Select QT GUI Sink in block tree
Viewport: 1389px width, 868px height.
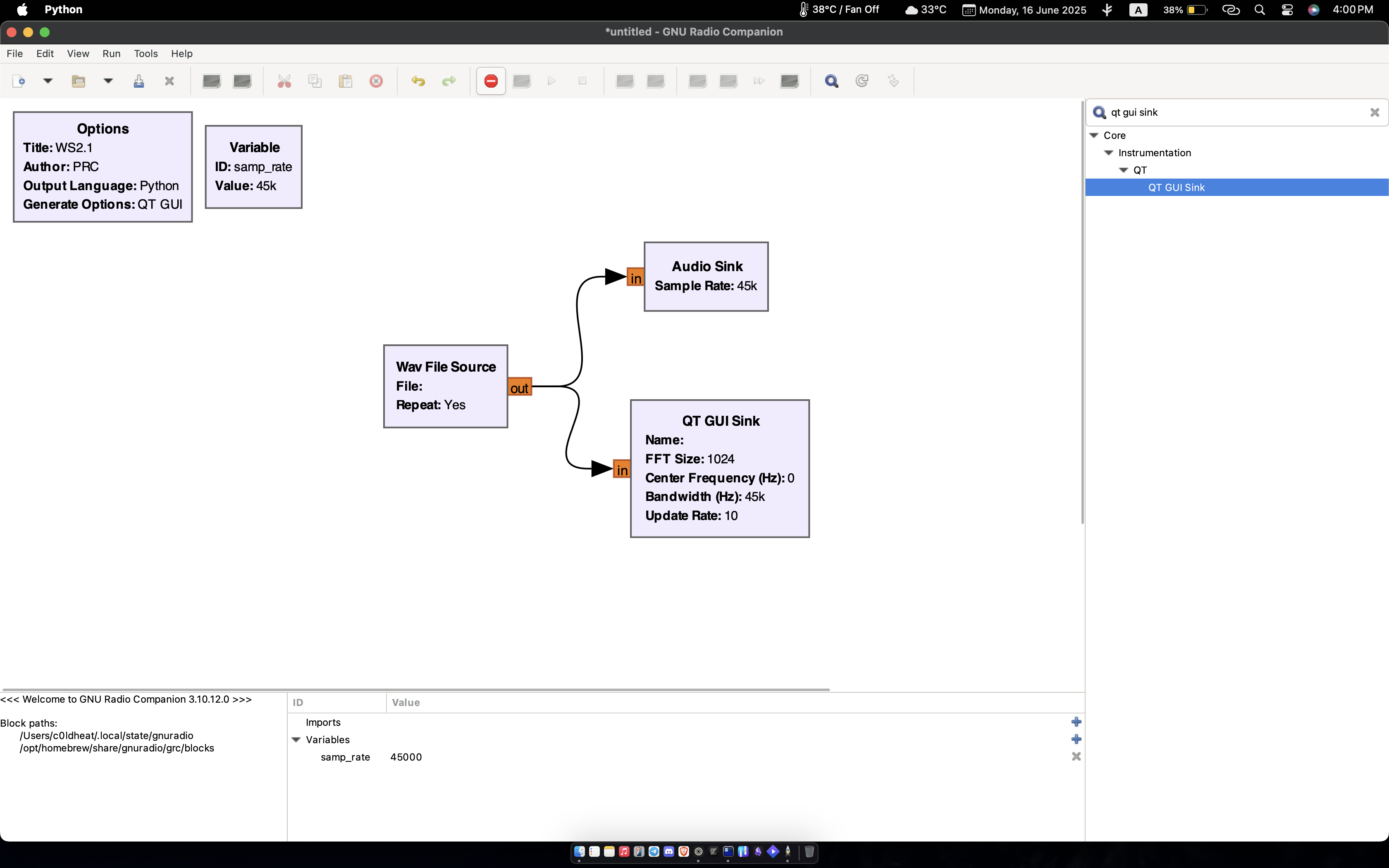tap(1176, 187)
